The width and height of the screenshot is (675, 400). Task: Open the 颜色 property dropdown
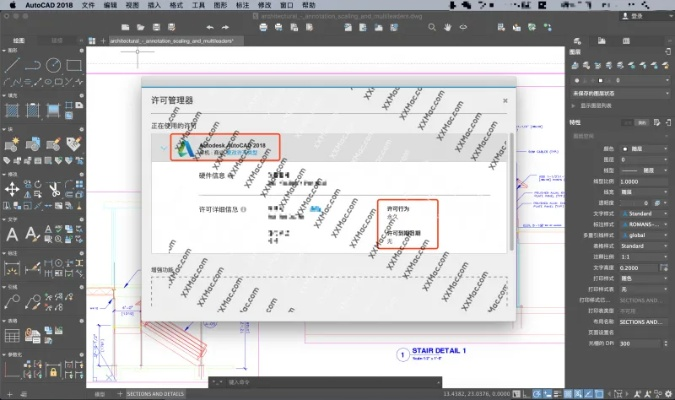638,148
